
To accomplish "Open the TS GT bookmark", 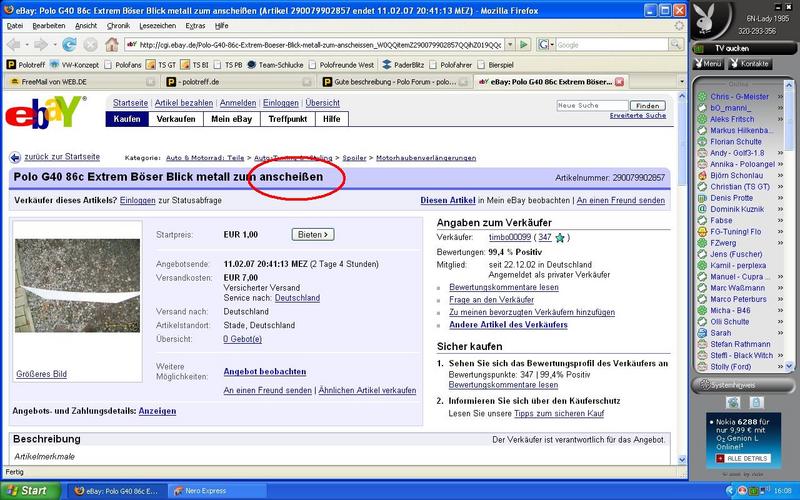I will pyautogui.click(x=161, y=65).
